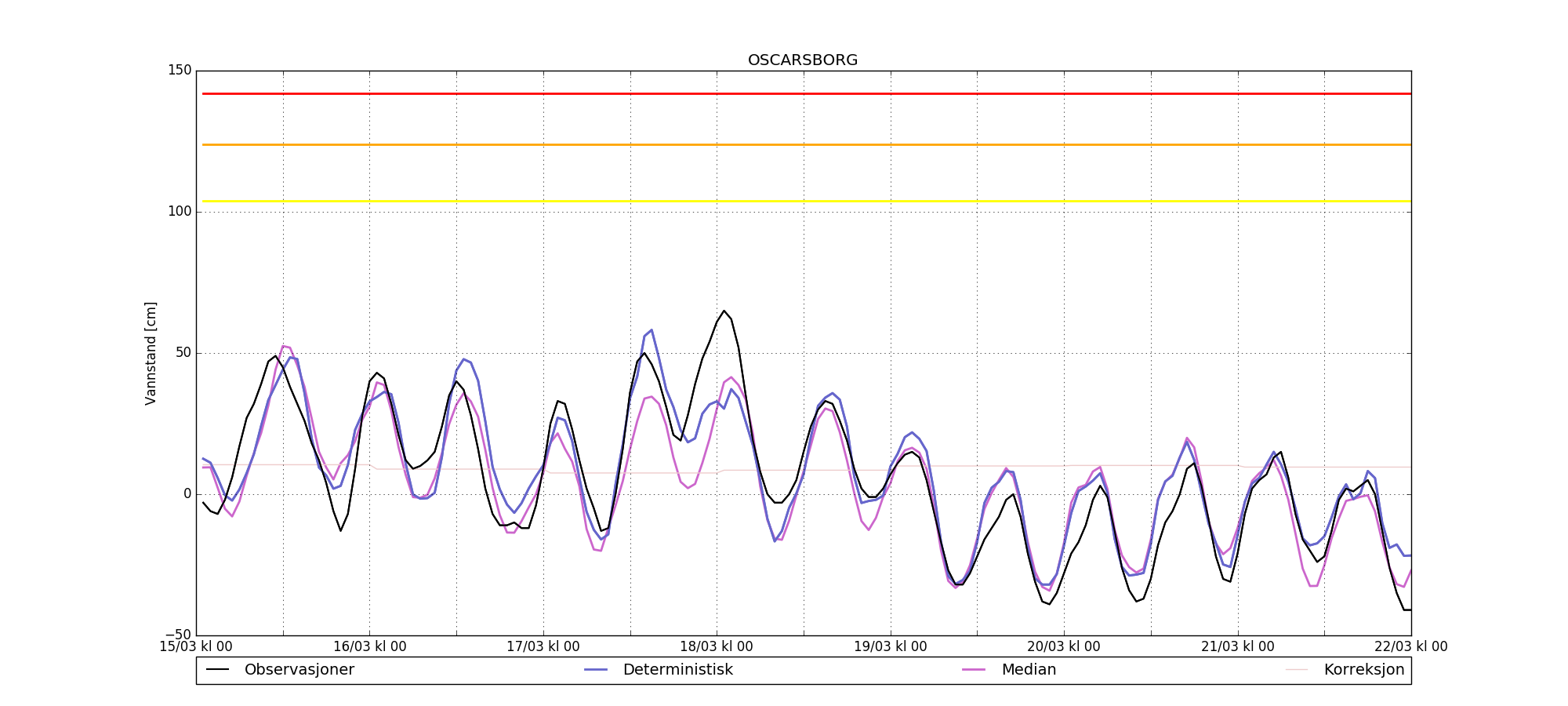Select the 20/03 kl 00 date label
This screenshot has width=1568, height=706.
(x=1064, y=647)
